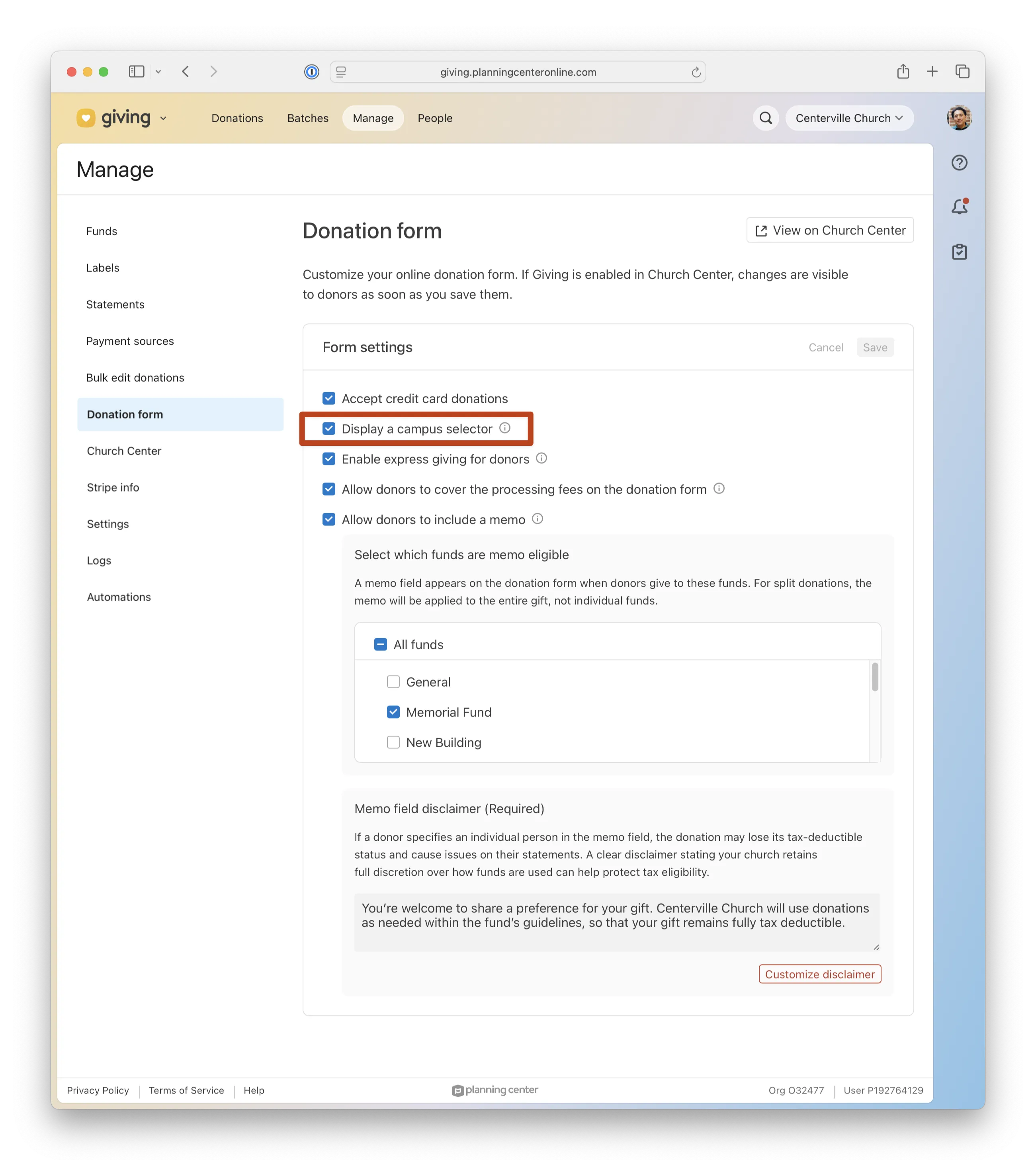The image size is (1036, 1160).
Task: Check the New Building fund checkbox
Action: click(393, 742)
